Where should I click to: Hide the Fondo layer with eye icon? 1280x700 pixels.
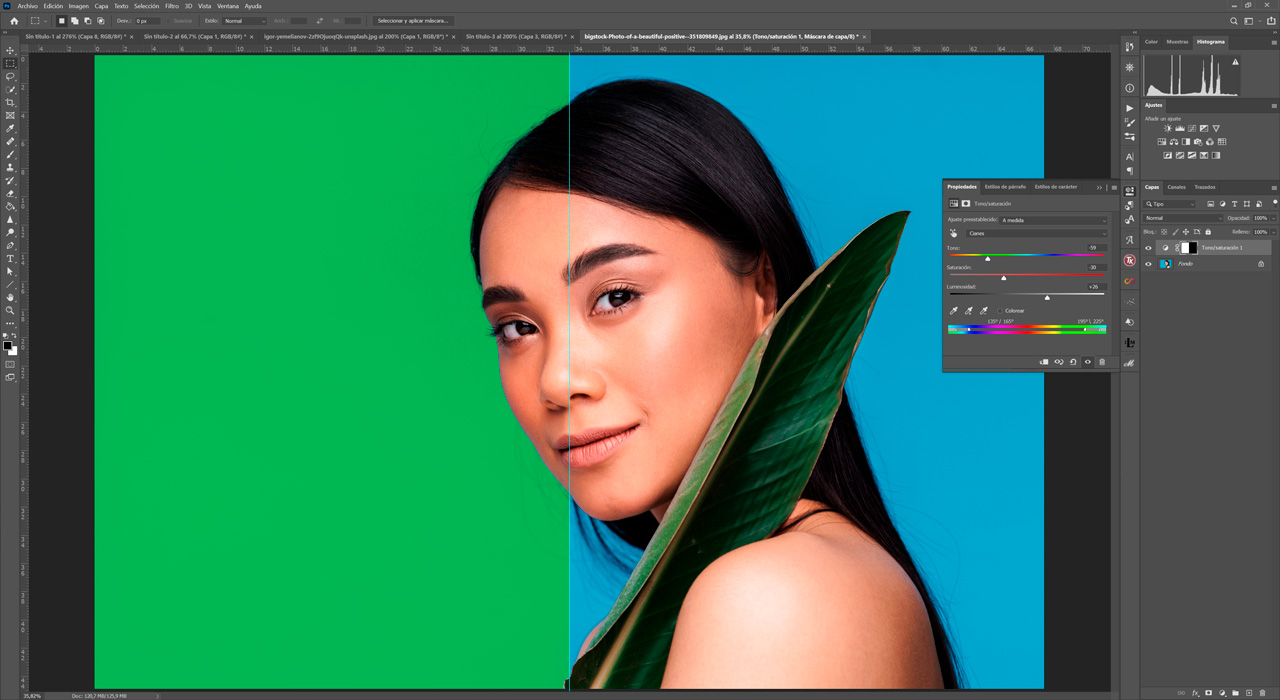tap(1148, 264)
